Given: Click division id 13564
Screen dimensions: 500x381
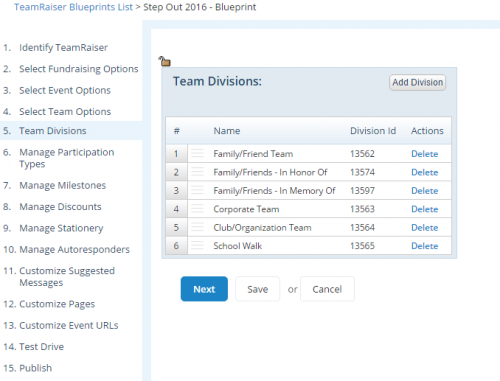Looking at the screenshot, I should tap(362, 228).
